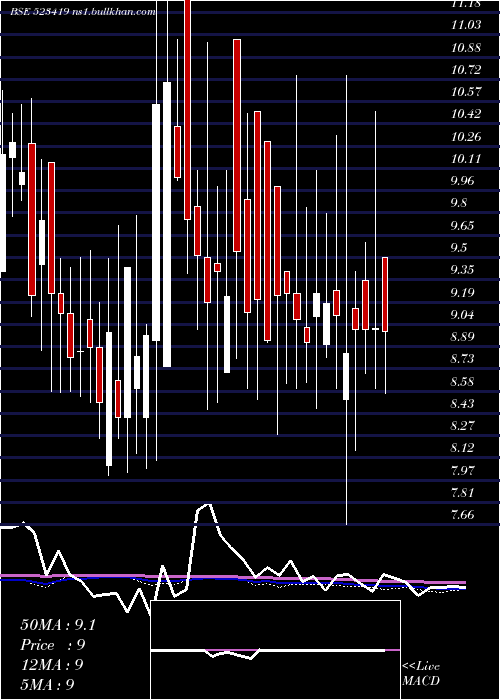
Task: Click the 9.8 price axis label
Action: point(460,203)
